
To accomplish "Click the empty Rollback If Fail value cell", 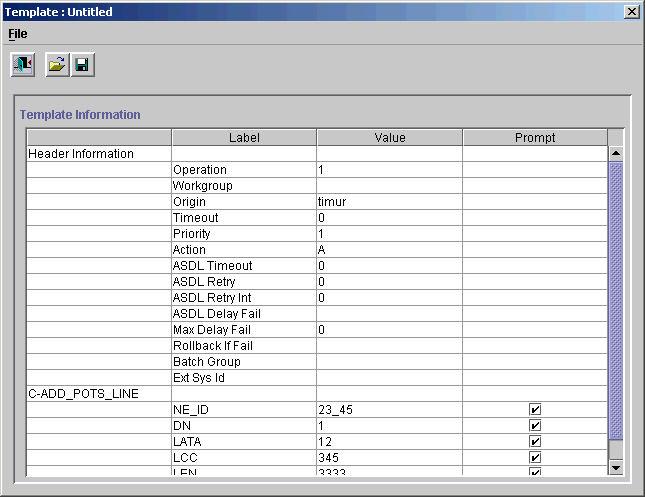I will pos(390,346).
